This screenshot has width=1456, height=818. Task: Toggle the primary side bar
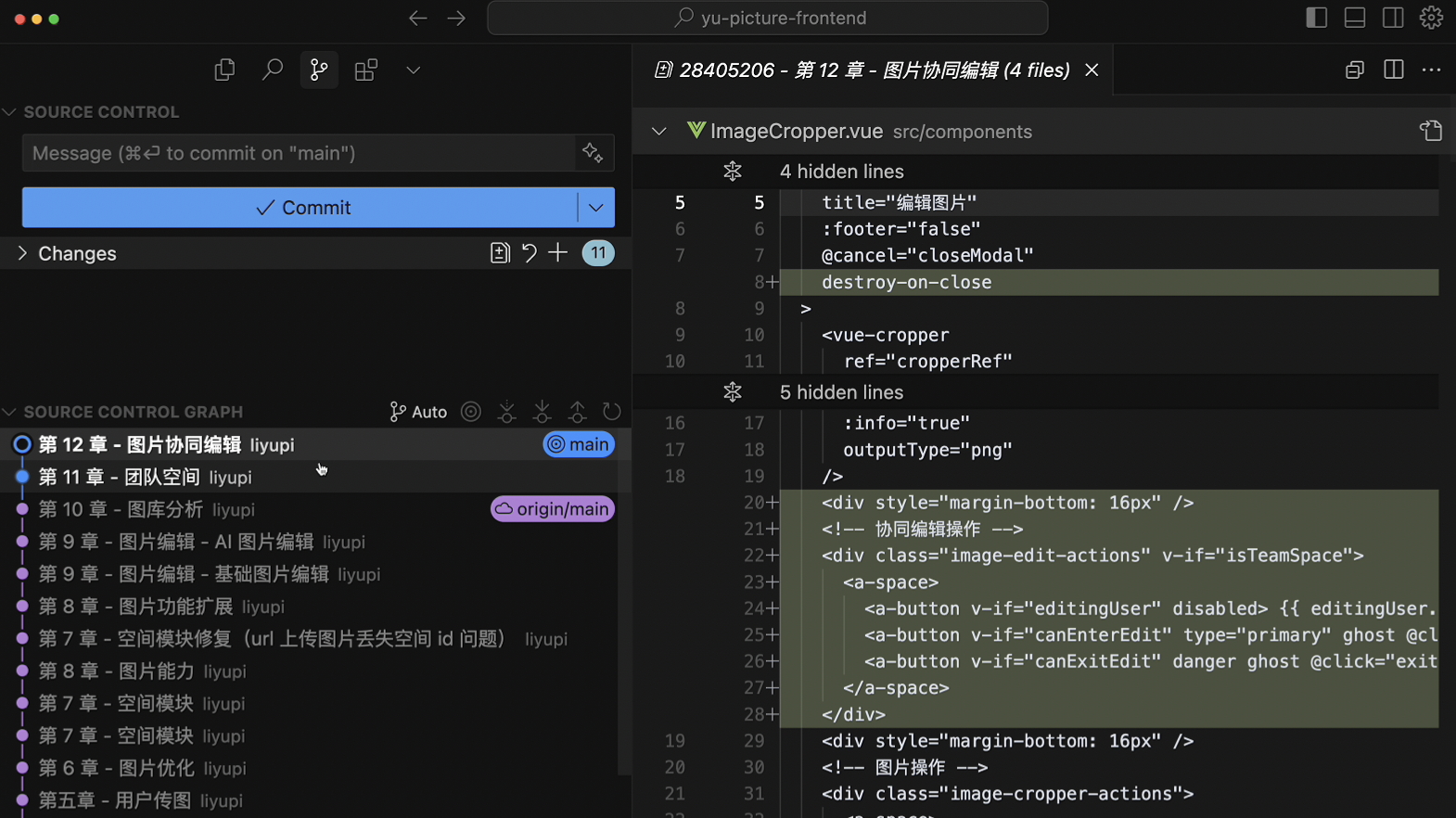(1316, 18)
